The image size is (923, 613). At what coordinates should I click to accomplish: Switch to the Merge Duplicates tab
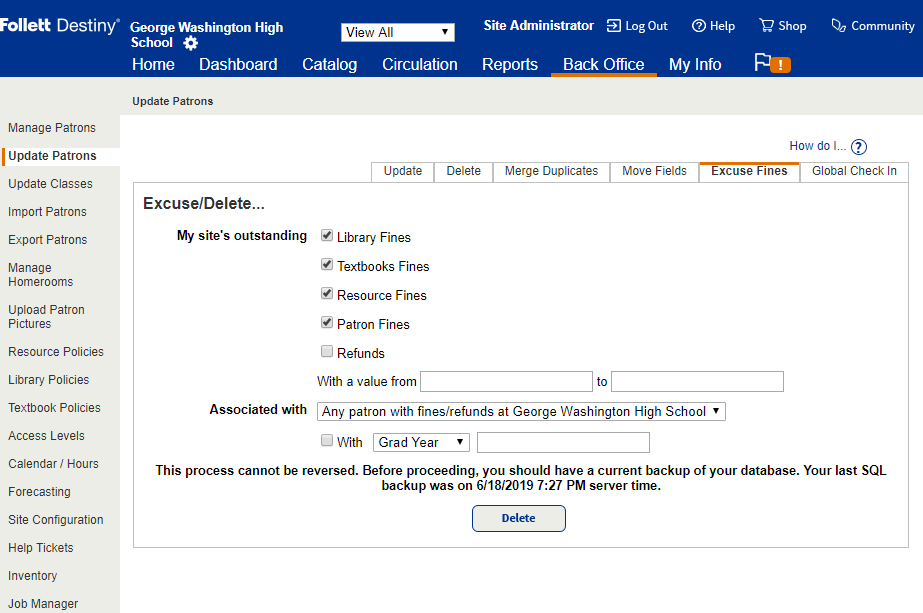tap(551, 171)
